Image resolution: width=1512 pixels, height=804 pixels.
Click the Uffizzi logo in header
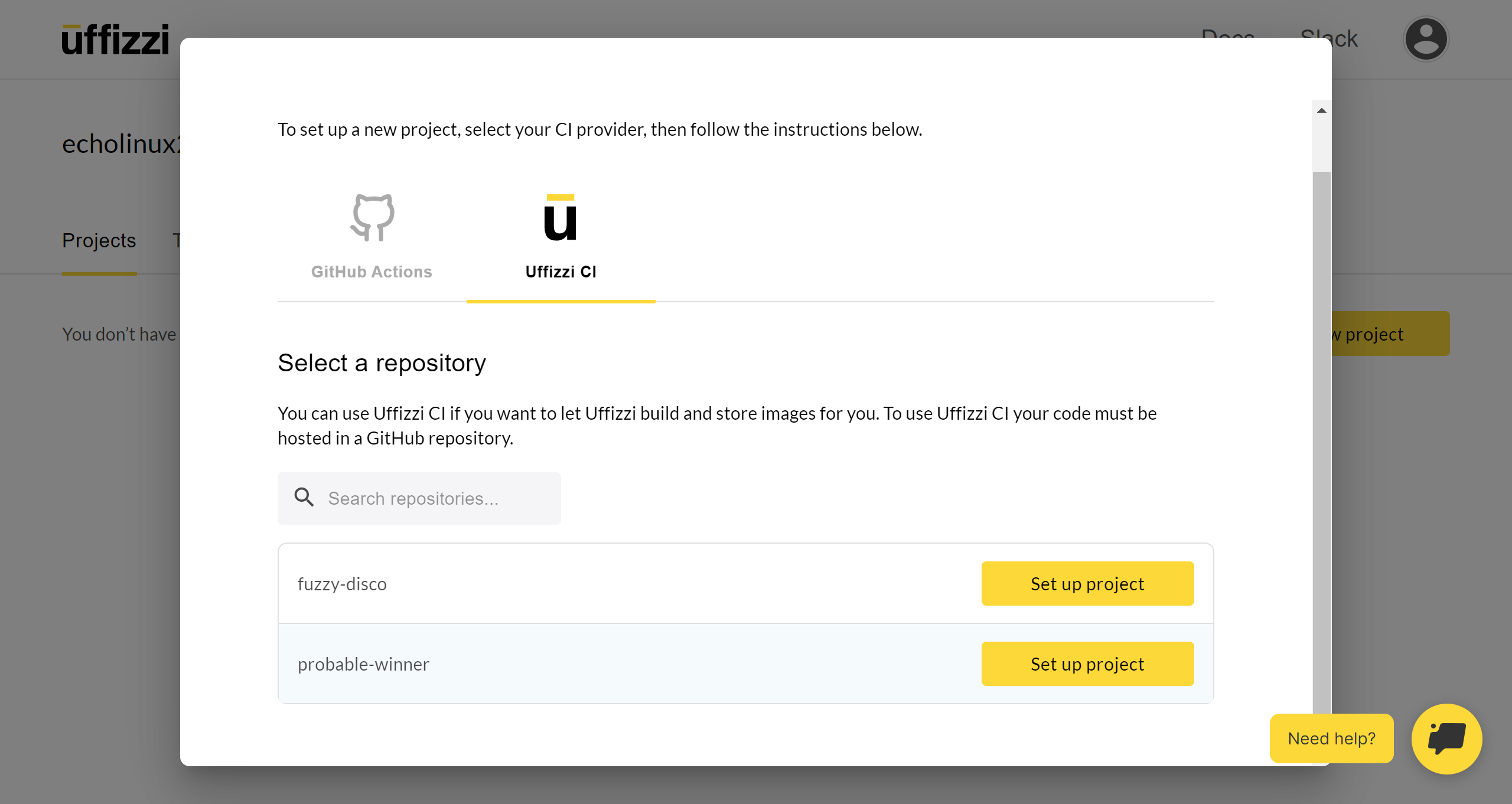(116, 40)
